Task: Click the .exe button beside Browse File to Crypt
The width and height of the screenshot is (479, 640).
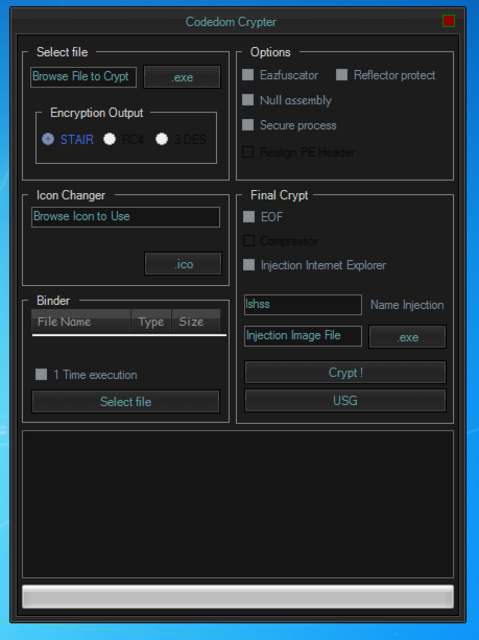Action: tap(182, 77)
